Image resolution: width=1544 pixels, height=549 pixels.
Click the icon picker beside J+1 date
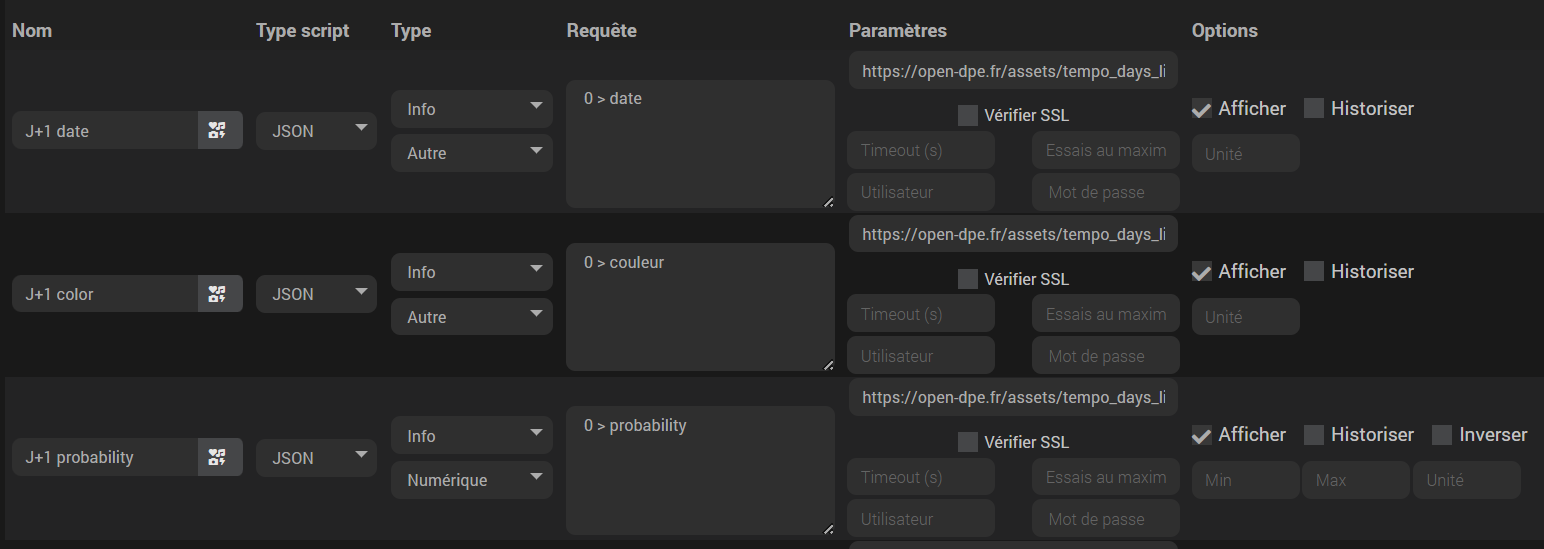tap(220, 130)
